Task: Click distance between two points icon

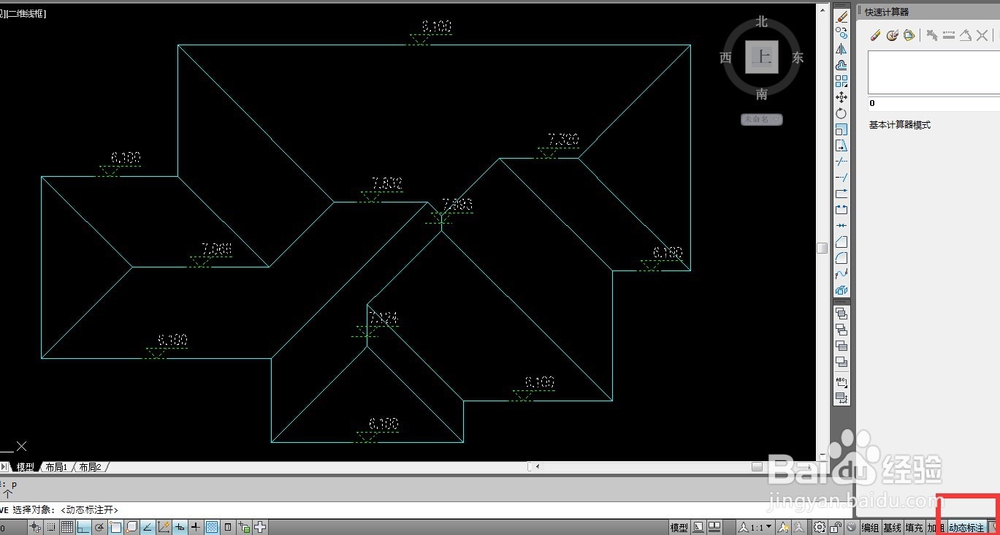Action: point(949,35)
